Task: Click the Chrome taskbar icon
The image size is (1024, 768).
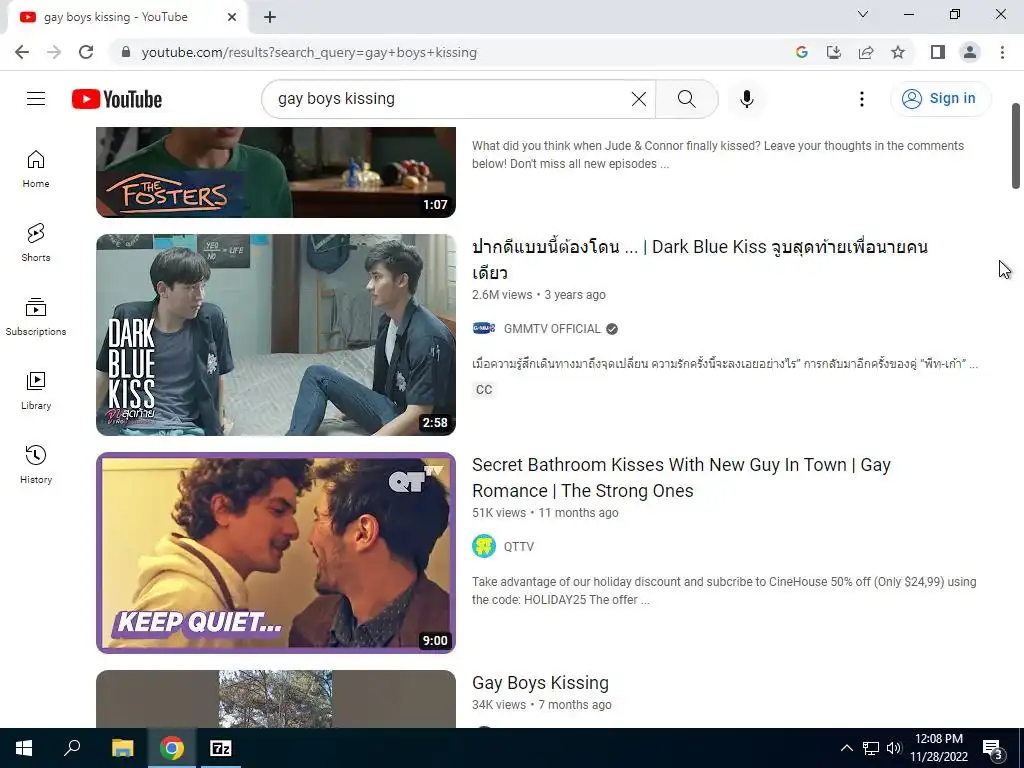Action: click(171, 748)
